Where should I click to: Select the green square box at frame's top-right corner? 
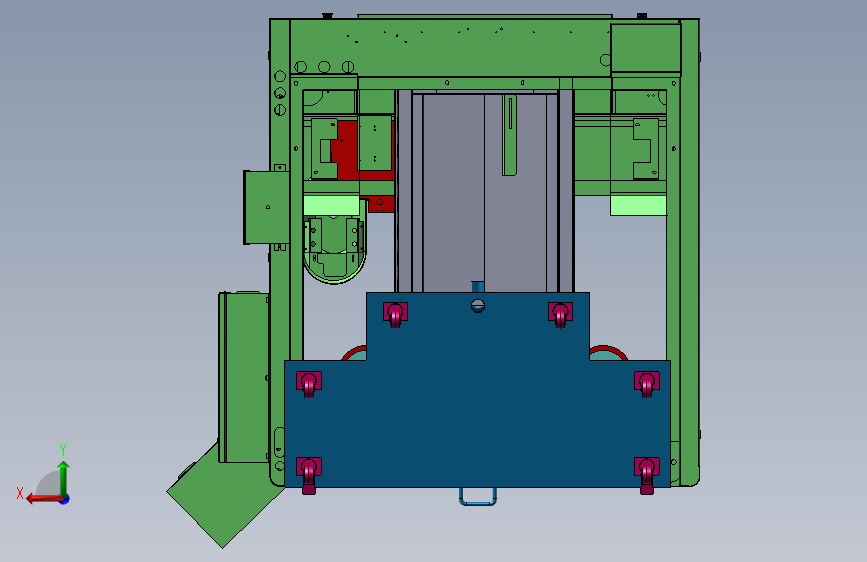(x=646, y=48)
